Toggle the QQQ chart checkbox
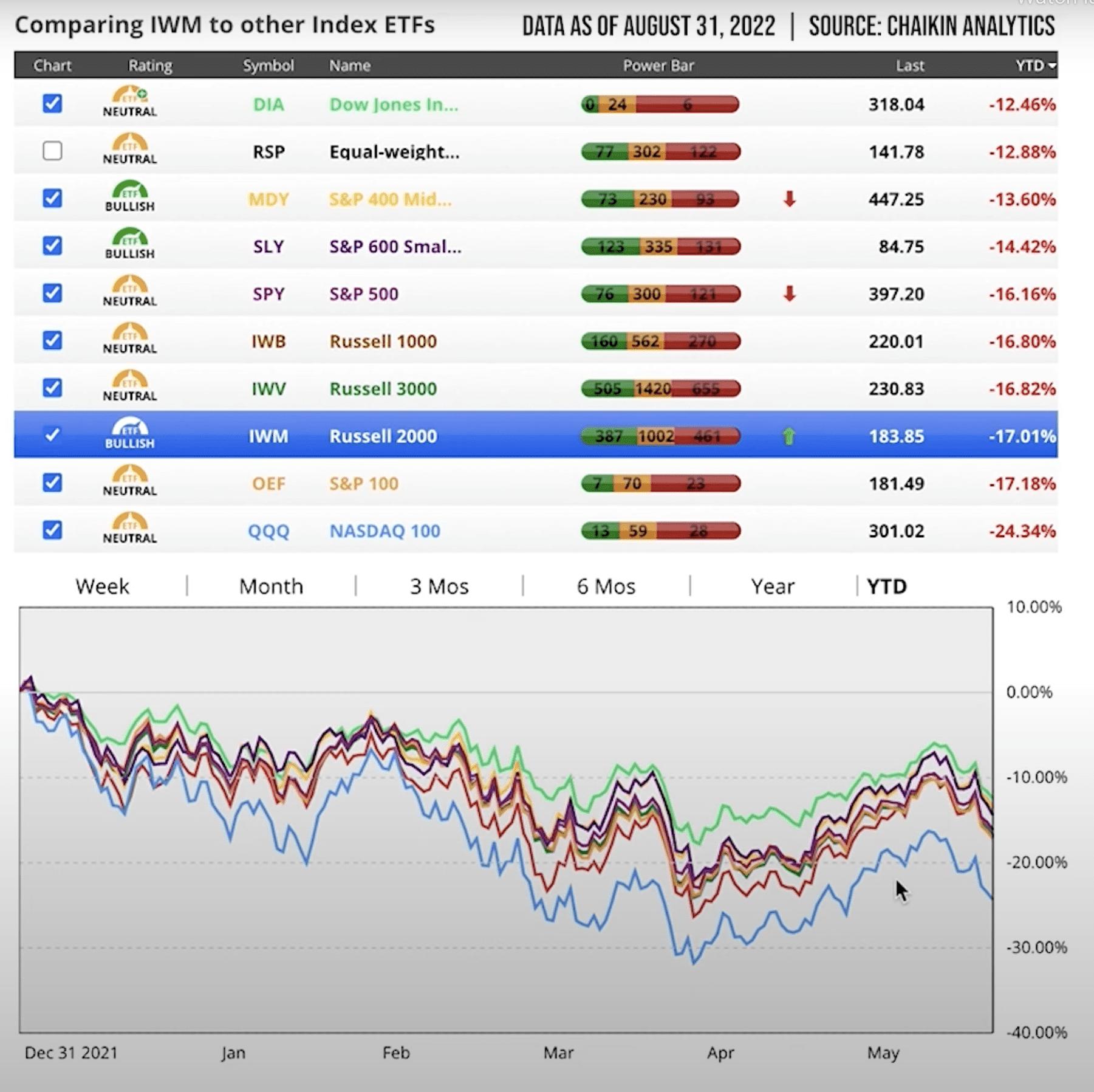 [52, 530]
